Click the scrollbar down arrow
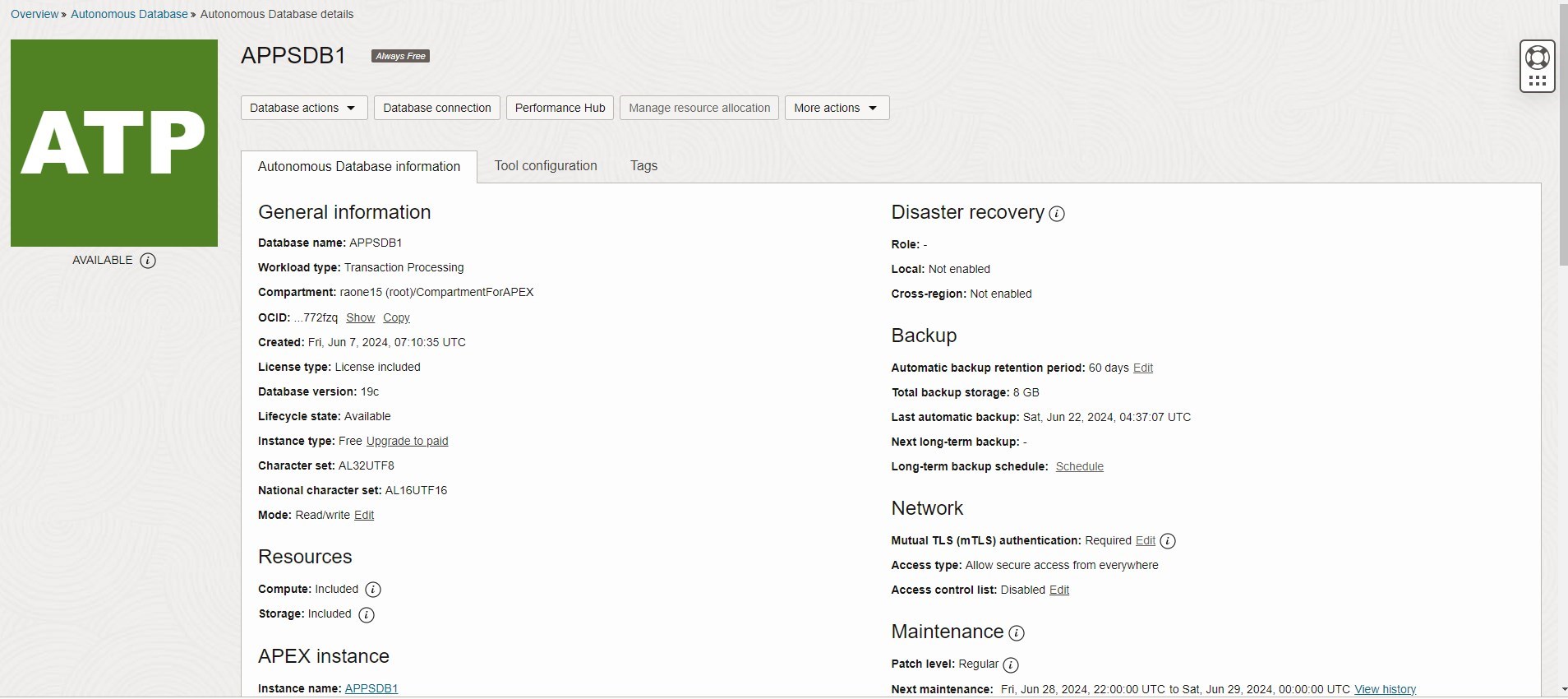 point(1563,689)
